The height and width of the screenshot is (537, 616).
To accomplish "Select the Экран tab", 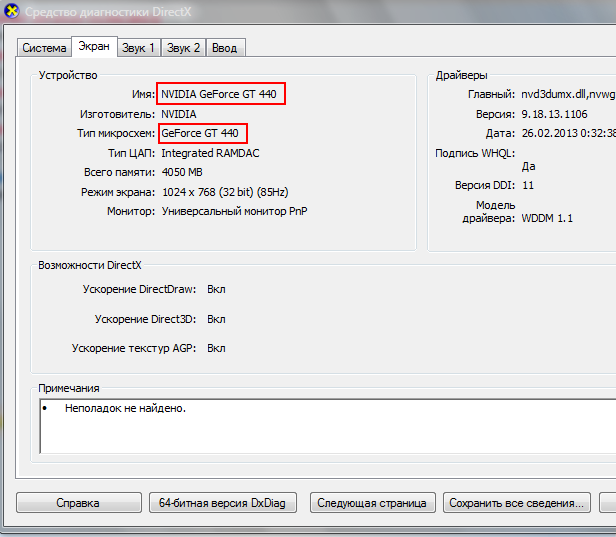I will 93,47.
